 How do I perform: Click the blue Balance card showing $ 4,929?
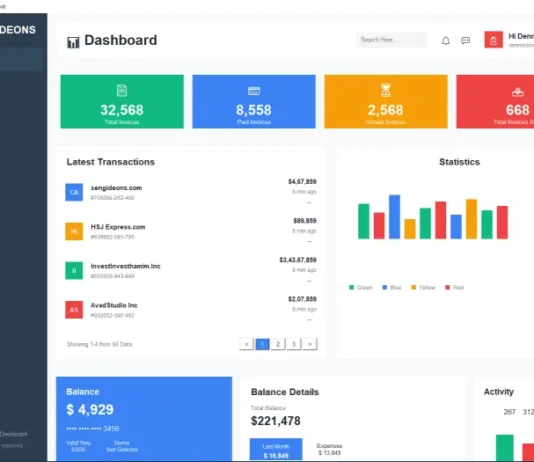click(144, 419)
